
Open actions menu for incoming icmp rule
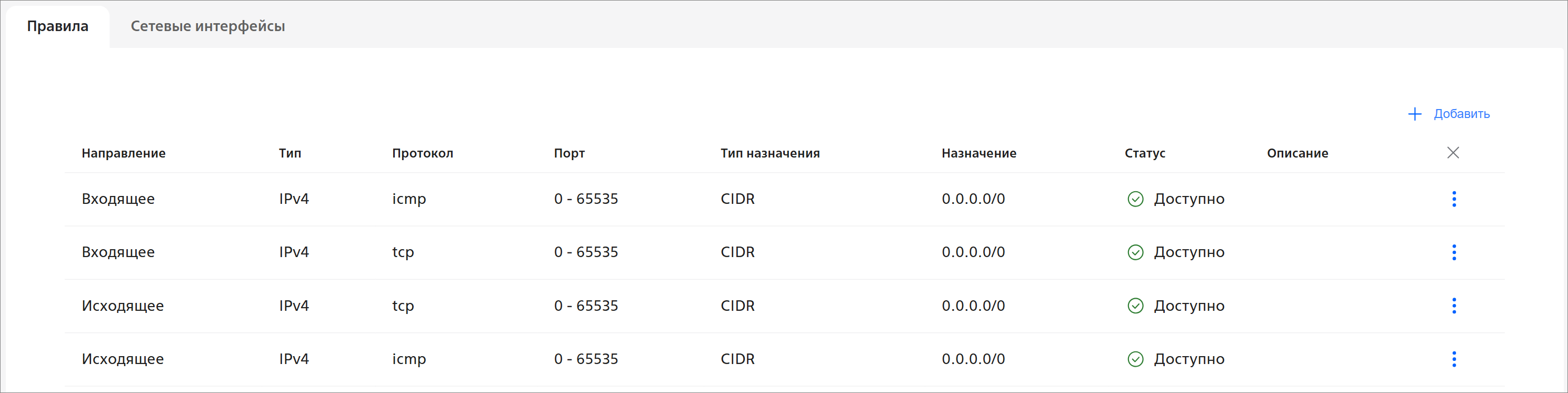1454,199
